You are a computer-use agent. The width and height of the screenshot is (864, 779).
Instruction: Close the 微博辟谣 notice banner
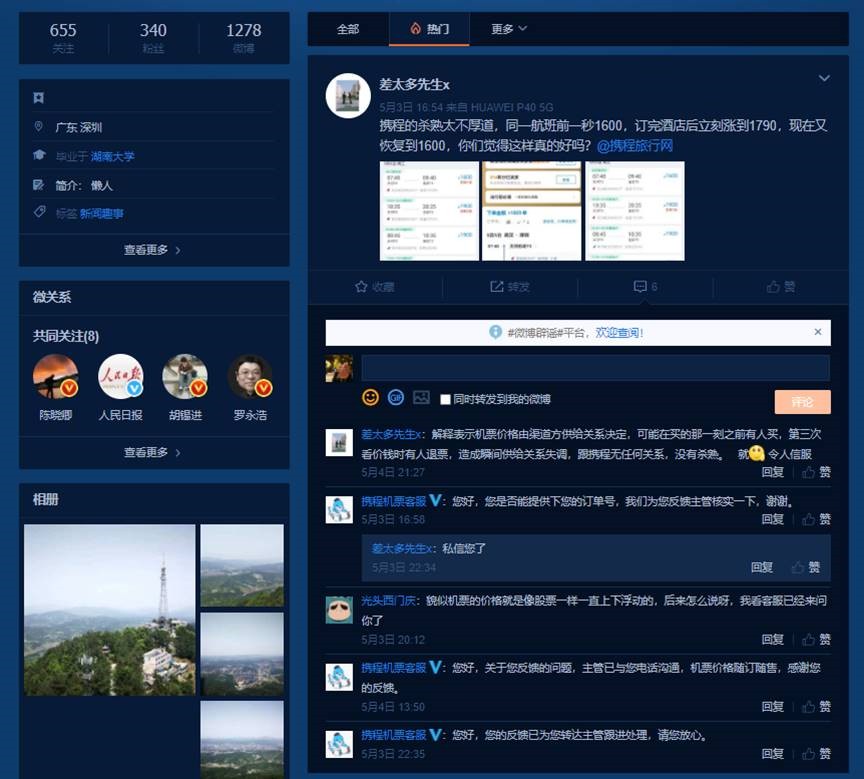817,332
